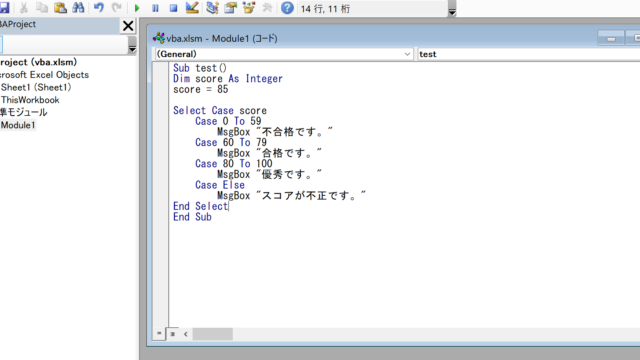Image resolution: width=640 pixels, height=360 pixels.
Task: Select the Microsoft Excel Objects folder
Action: pyautogui.click(x=44, y=75)
